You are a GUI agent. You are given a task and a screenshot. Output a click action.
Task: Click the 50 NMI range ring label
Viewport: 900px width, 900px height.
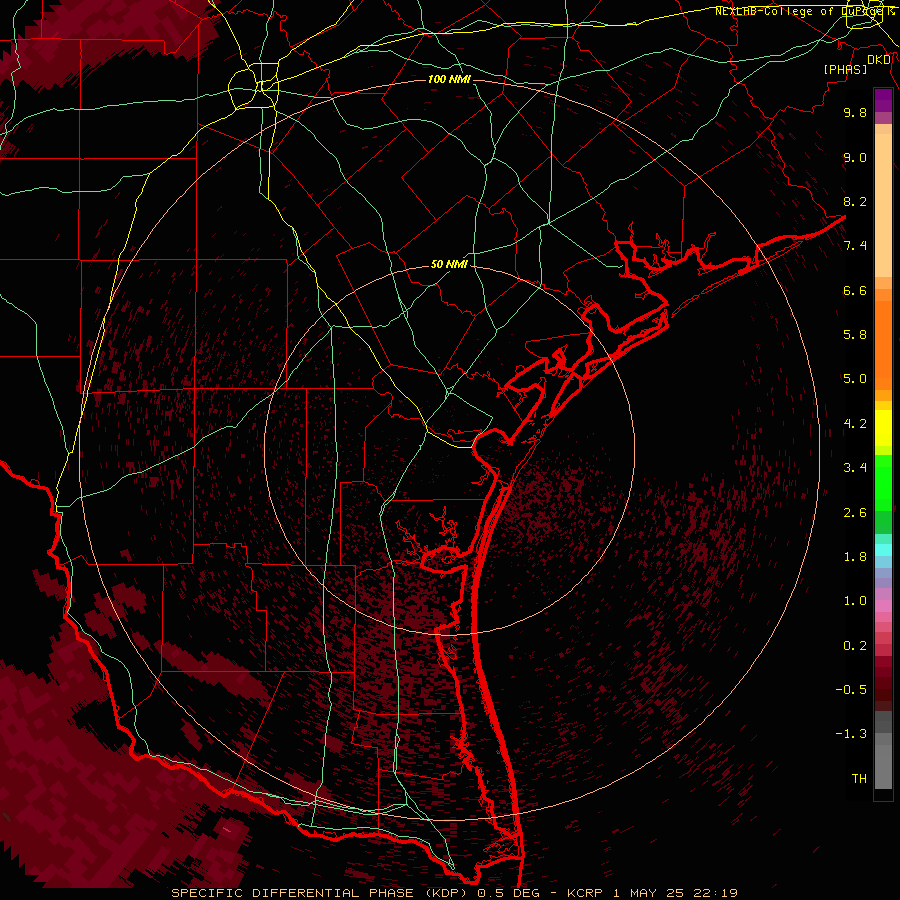449,264
